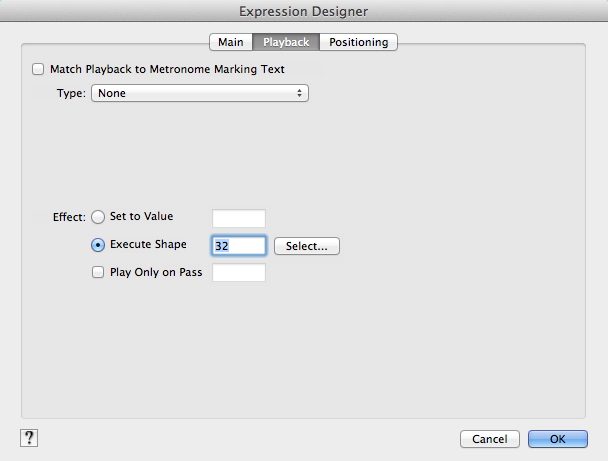This screenshot has height=461, width=608.
Task: Select the Execute Shape radio button
Action: tap(98, 245)
